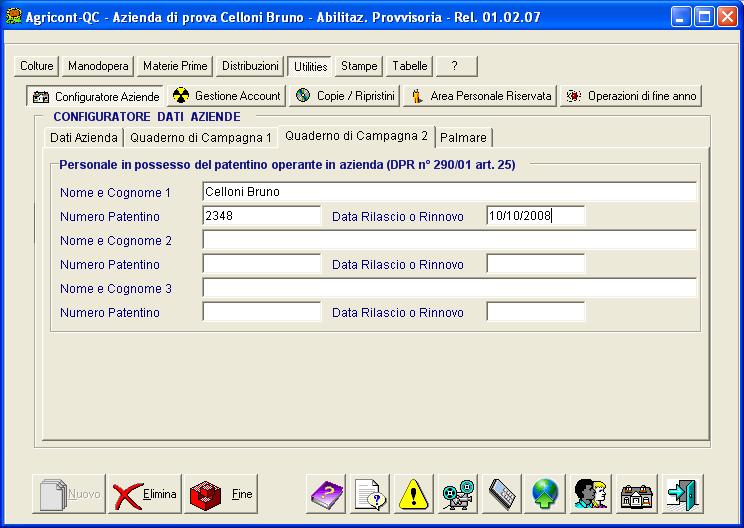Viewport: 744px width, 528px height.
Task: Click the two people users icon
Action: coord(590,493)
